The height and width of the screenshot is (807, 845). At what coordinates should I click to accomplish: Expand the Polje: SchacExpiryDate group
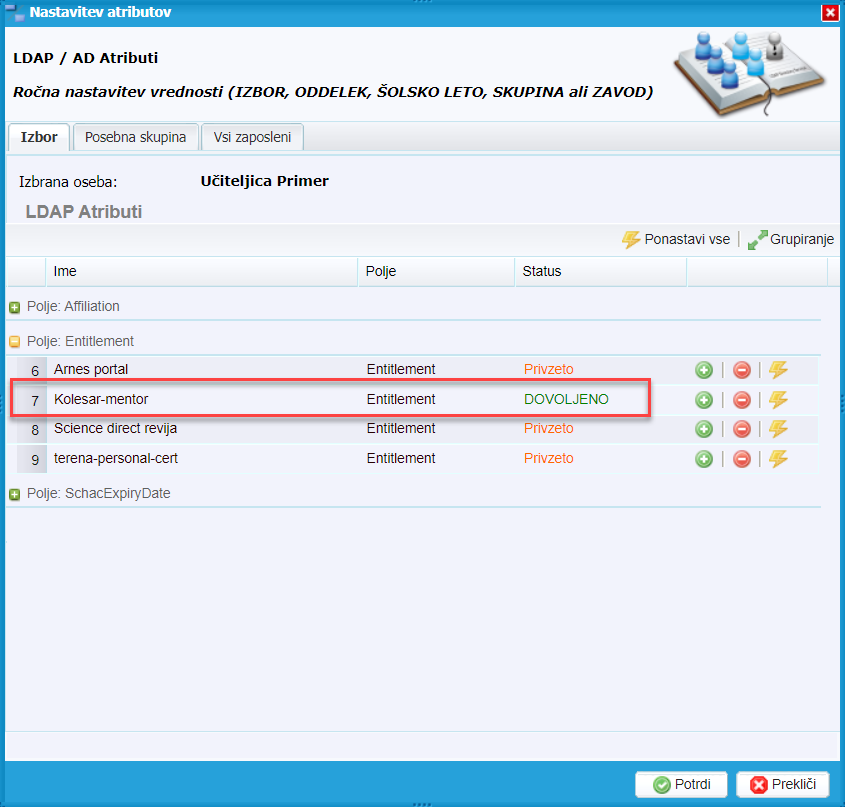pos(15,494)
